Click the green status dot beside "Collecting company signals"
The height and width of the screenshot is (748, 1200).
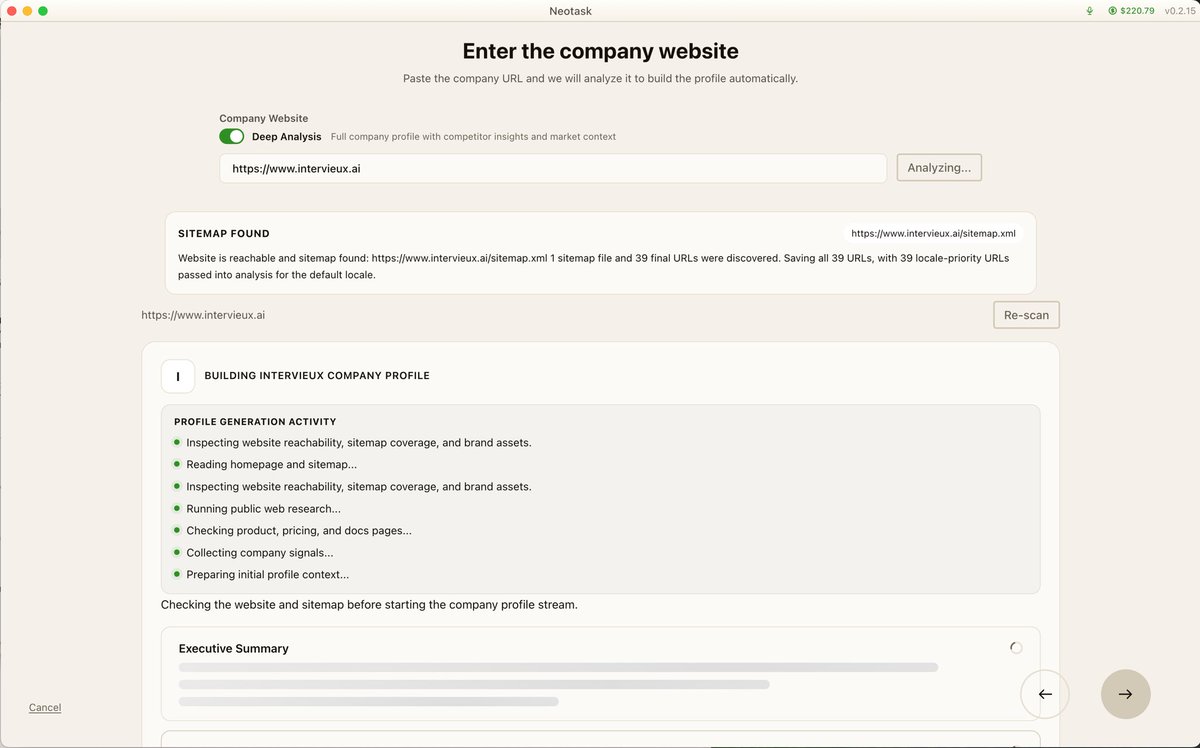(x=177, y=552)
